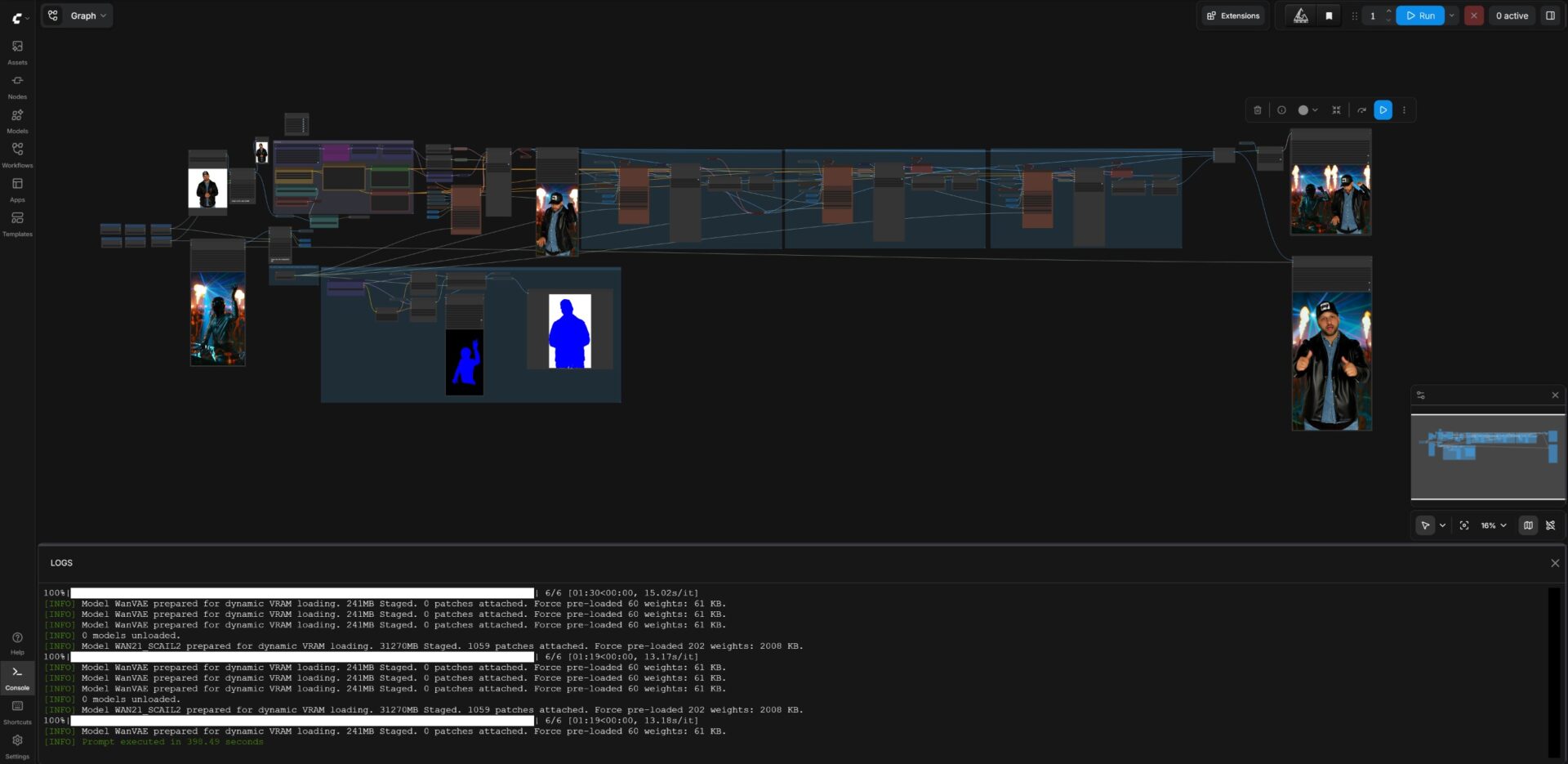Image resolution: width=1568 pixels, height=764 pixels.
Task: Click the bypass node curved arrow icon
Action: (x=1361, y=110)
